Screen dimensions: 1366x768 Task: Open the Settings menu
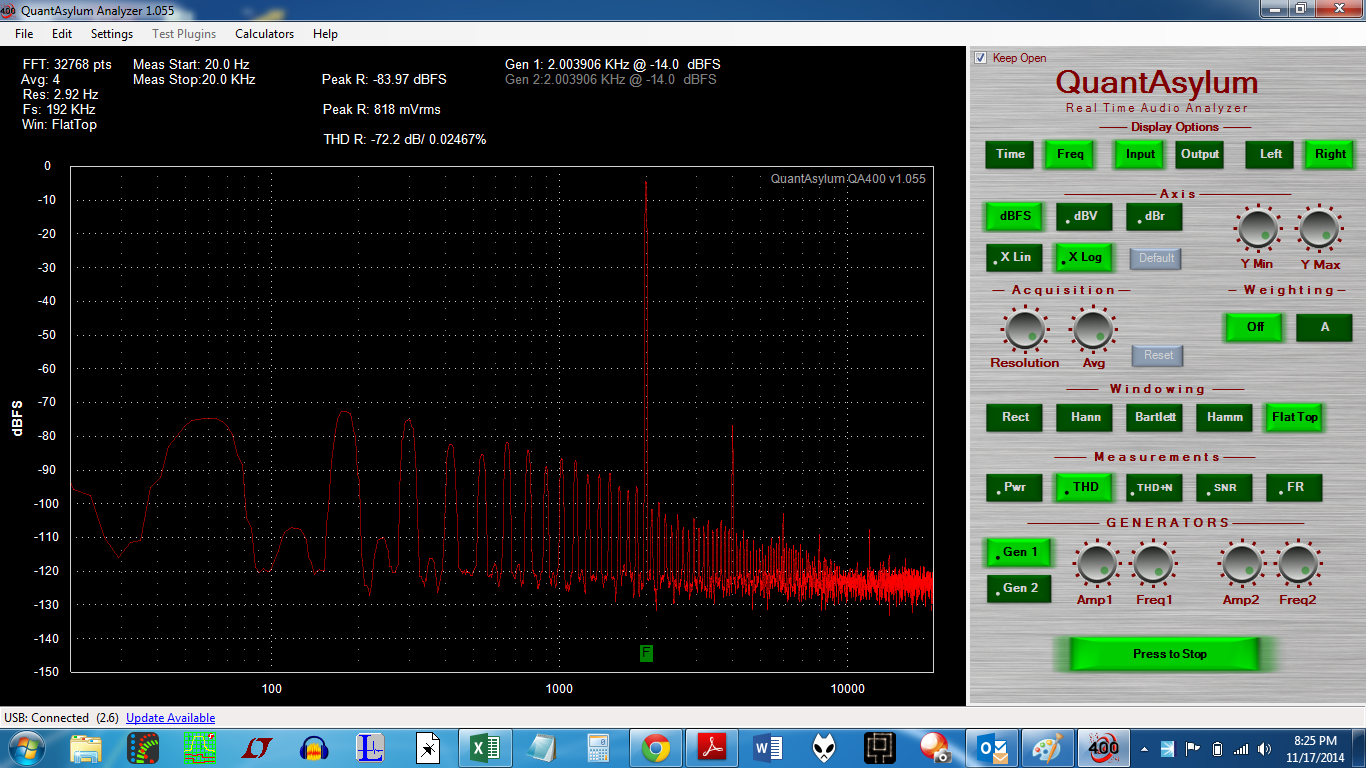112,34
